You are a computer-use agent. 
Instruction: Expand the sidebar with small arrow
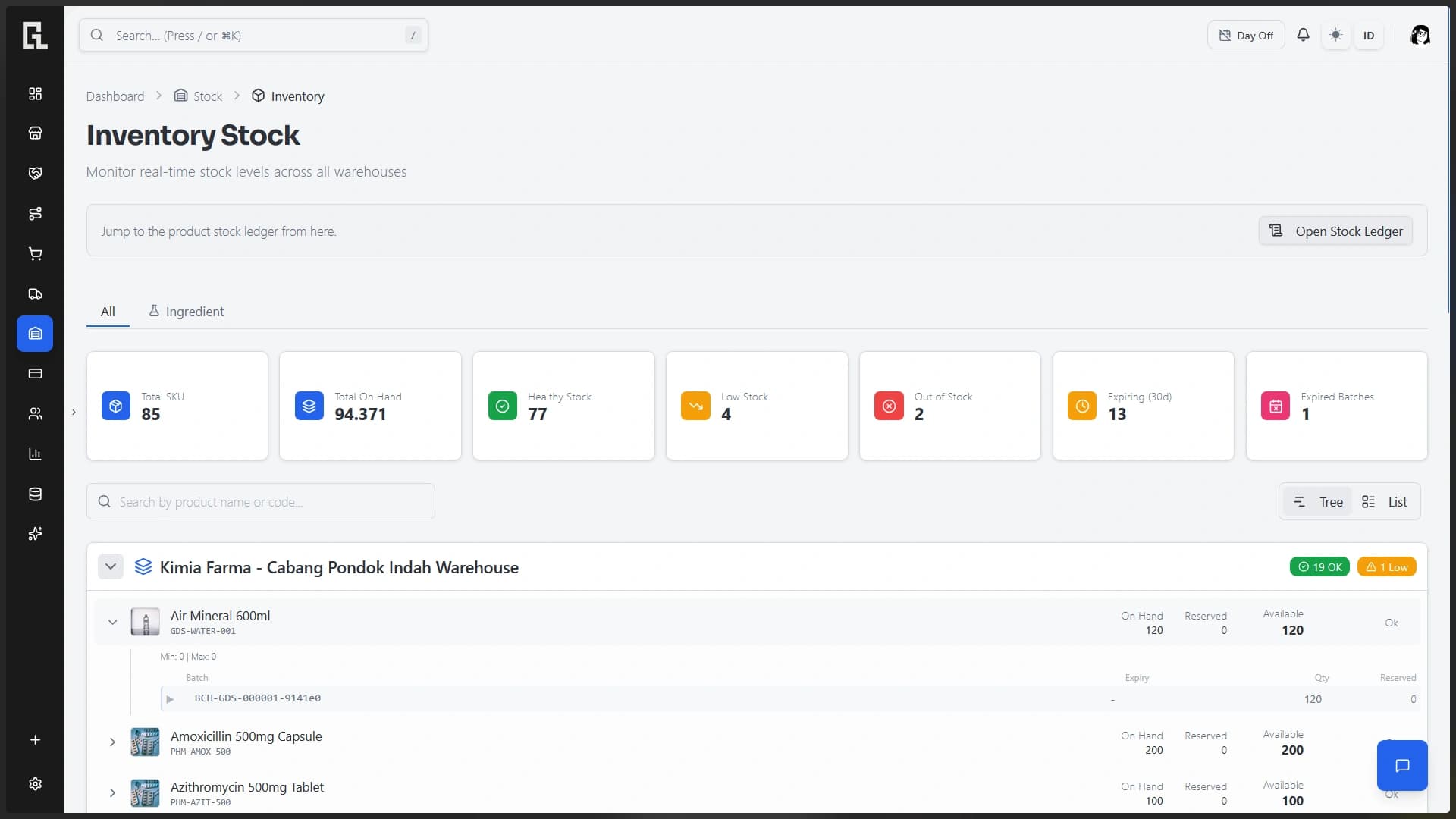(74, 413)
